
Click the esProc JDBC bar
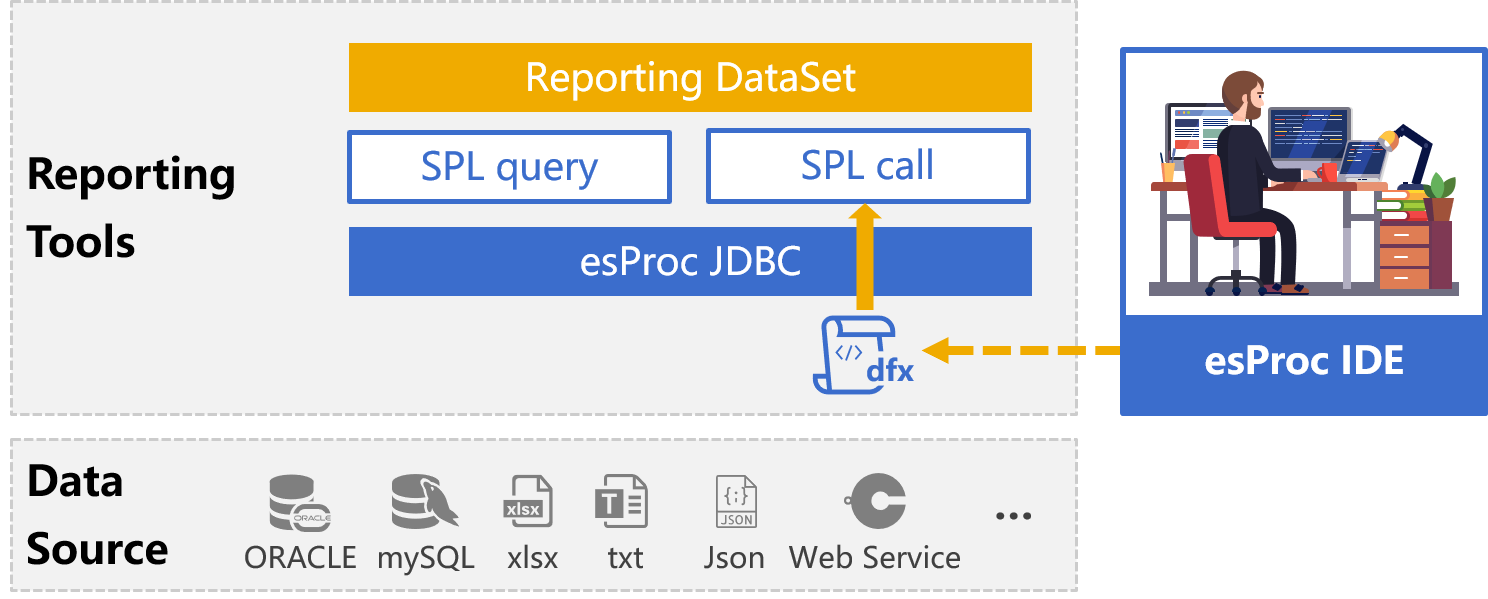tap(690, 261)
